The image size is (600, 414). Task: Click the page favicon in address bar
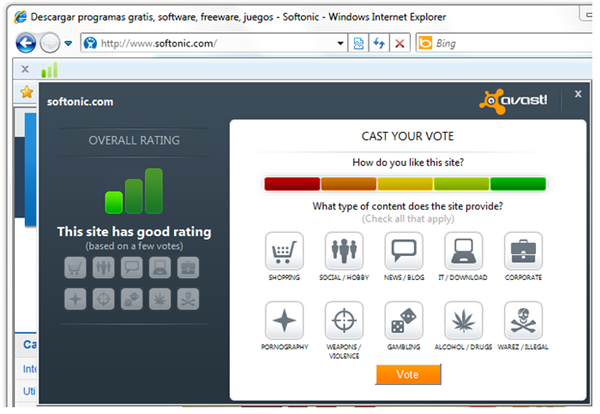pyautogui.click(x=90, y=43)
